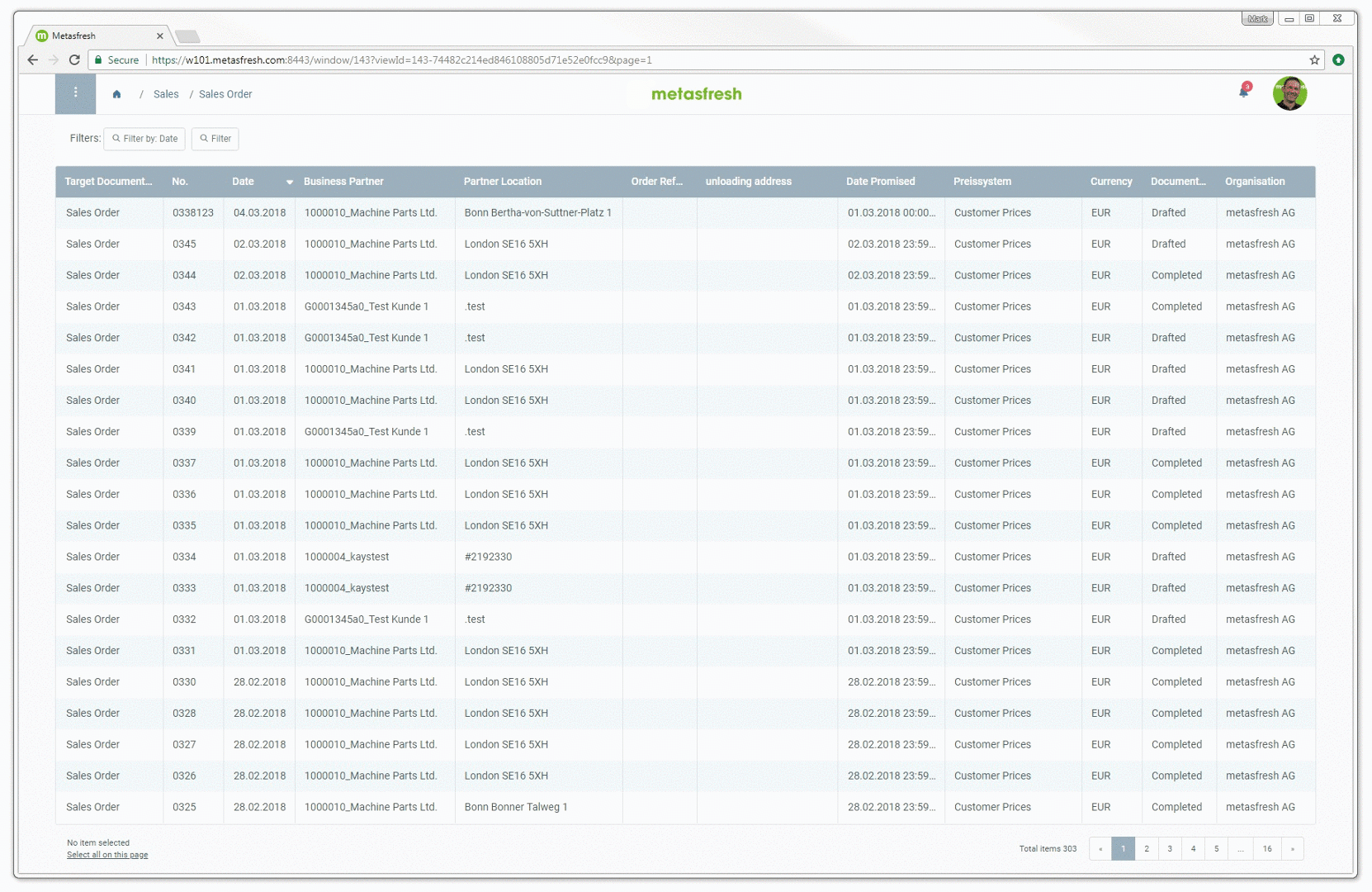The width and height of the screenshot is (1372, 892).
Task: Select the order row numbered 0333
Action: click(x=685, y=589)
